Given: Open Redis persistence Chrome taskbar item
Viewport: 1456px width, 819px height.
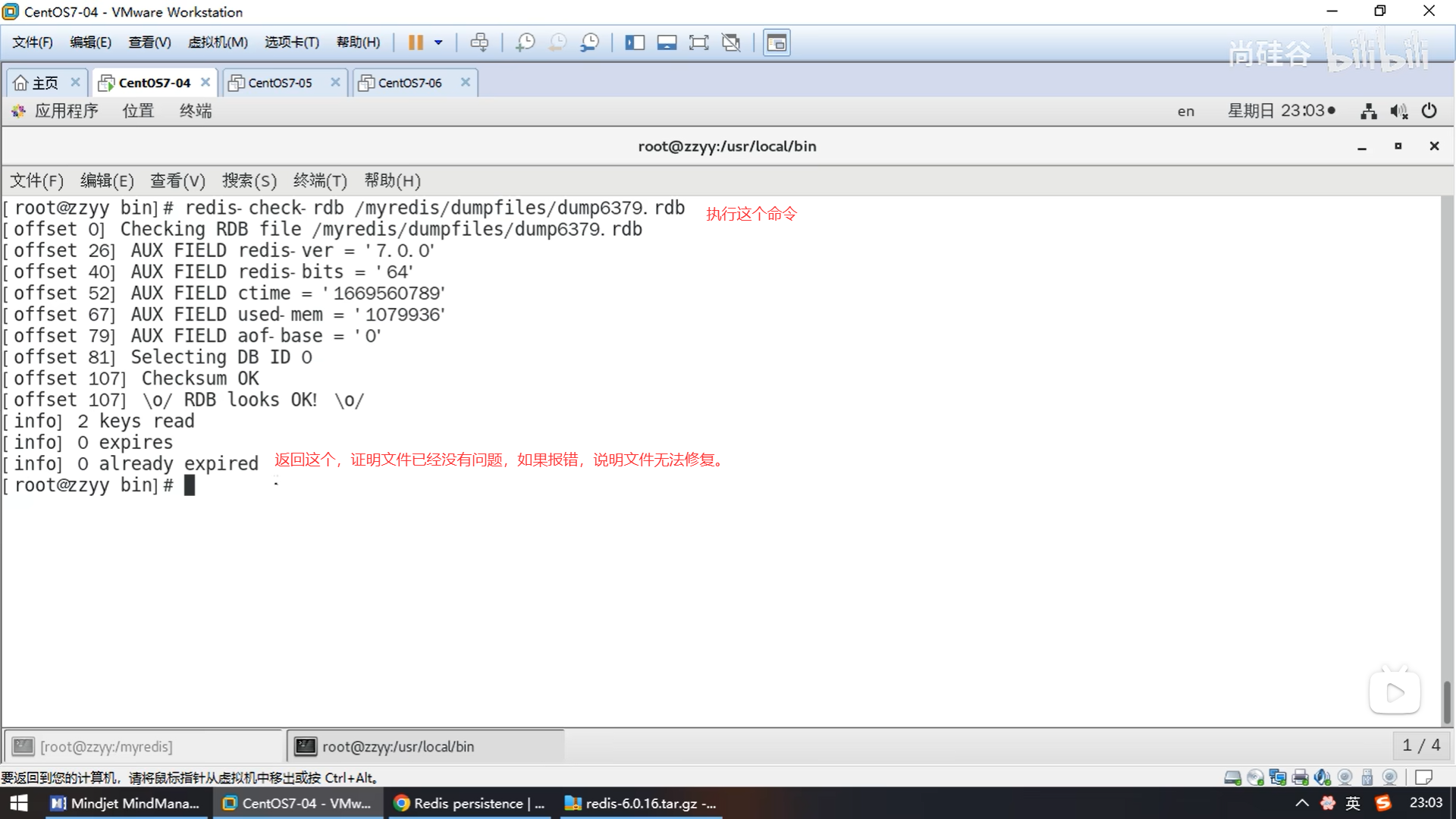Looking at the screenshot, I should pyautogui.click(x=470, y=803).
